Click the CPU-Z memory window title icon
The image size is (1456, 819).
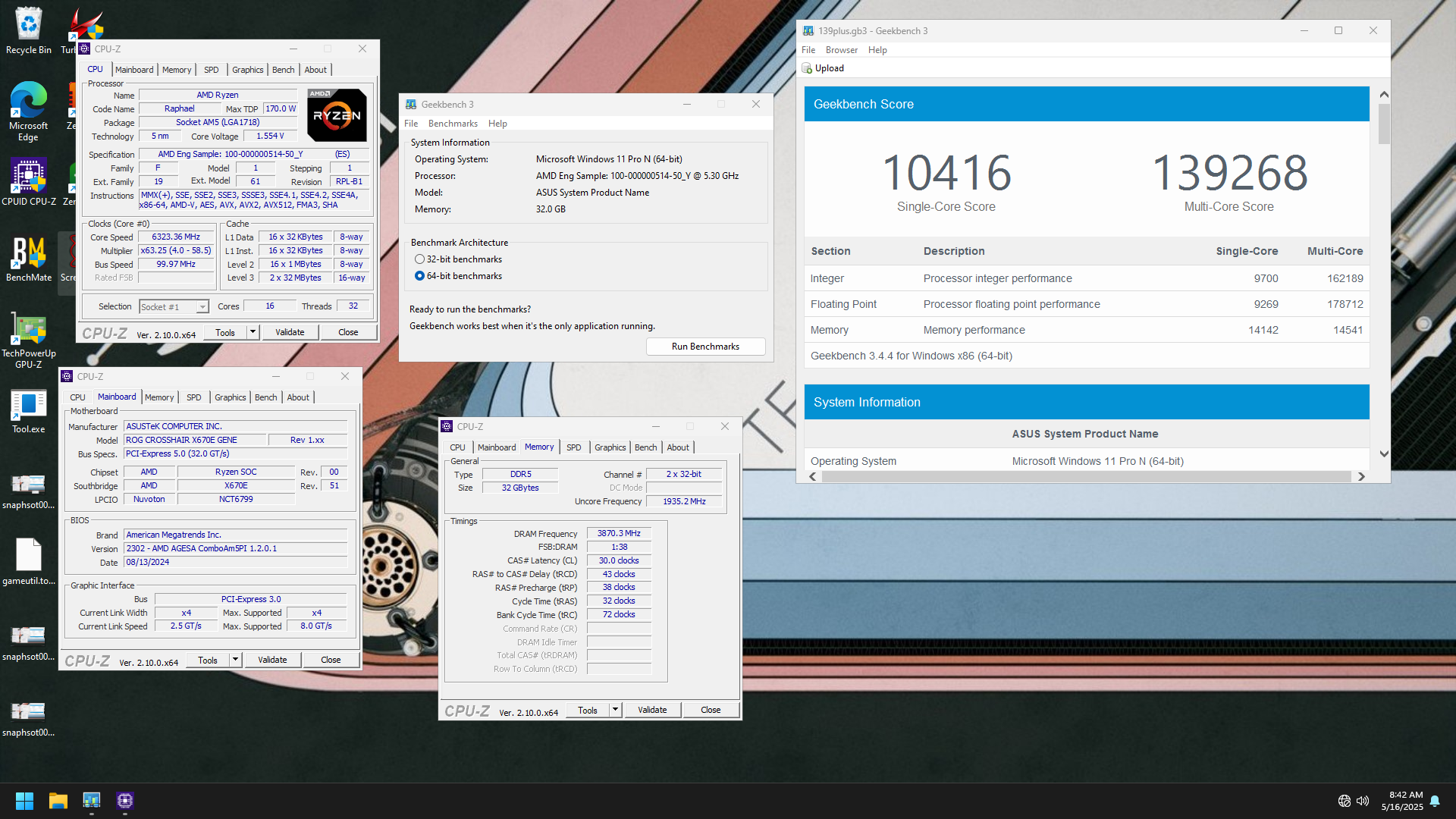447,427
